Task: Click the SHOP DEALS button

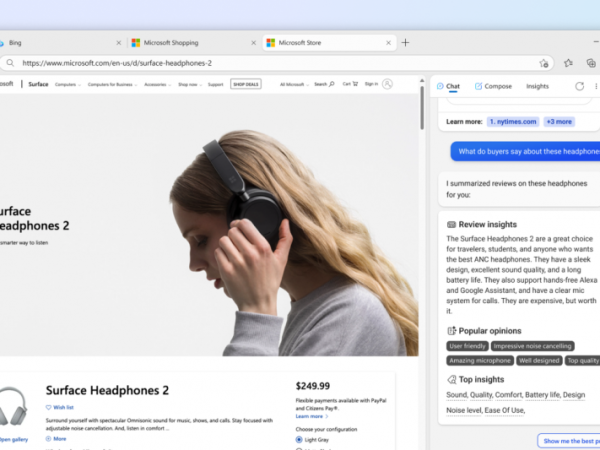Action: pos(246,84)
